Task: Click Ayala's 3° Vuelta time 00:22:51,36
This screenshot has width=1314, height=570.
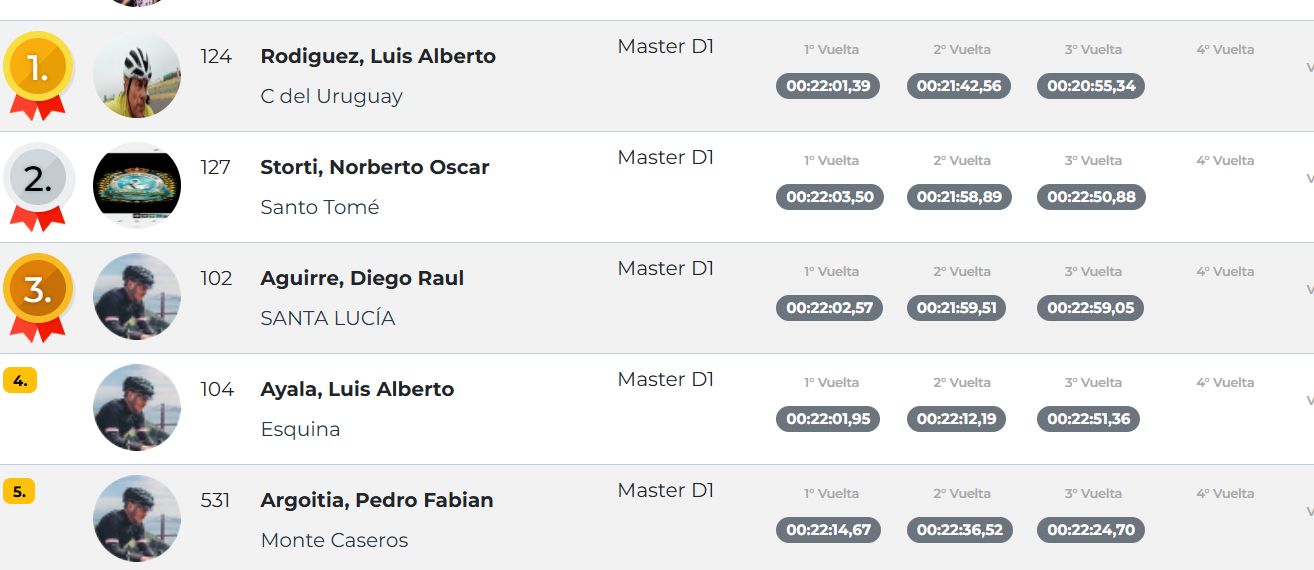Action: [1088, 419]
